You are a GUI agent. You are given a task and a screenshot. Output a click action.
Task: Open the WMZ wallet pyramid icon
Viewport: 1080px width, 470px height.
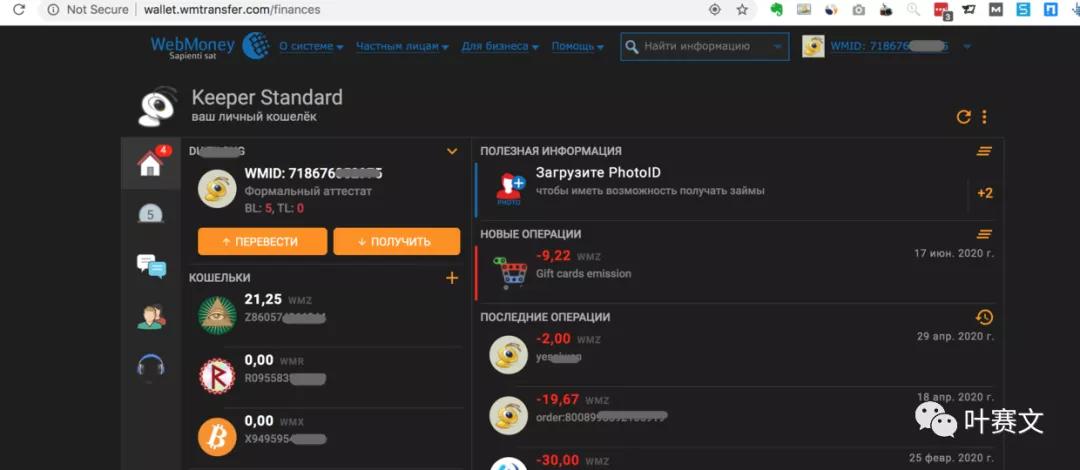tap(218, 316)
